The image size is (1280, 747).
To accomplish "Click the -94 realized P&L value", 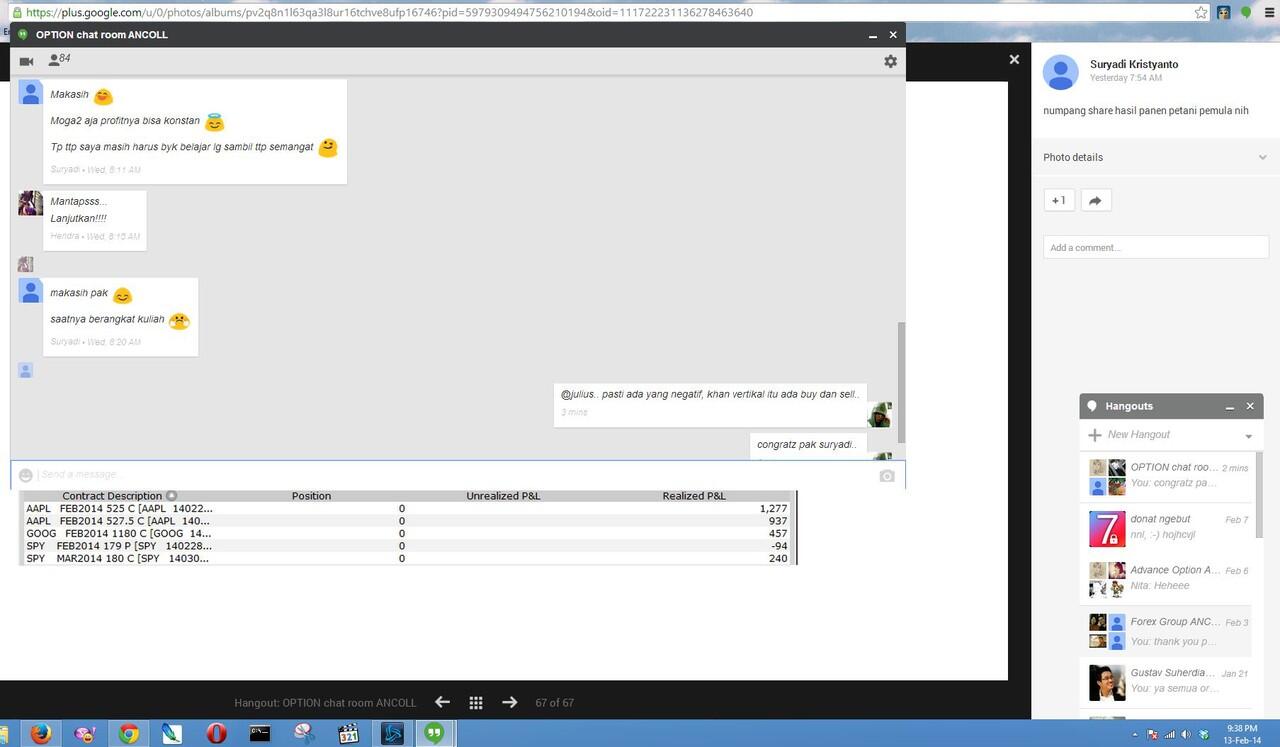I will [x=779, y=546].
